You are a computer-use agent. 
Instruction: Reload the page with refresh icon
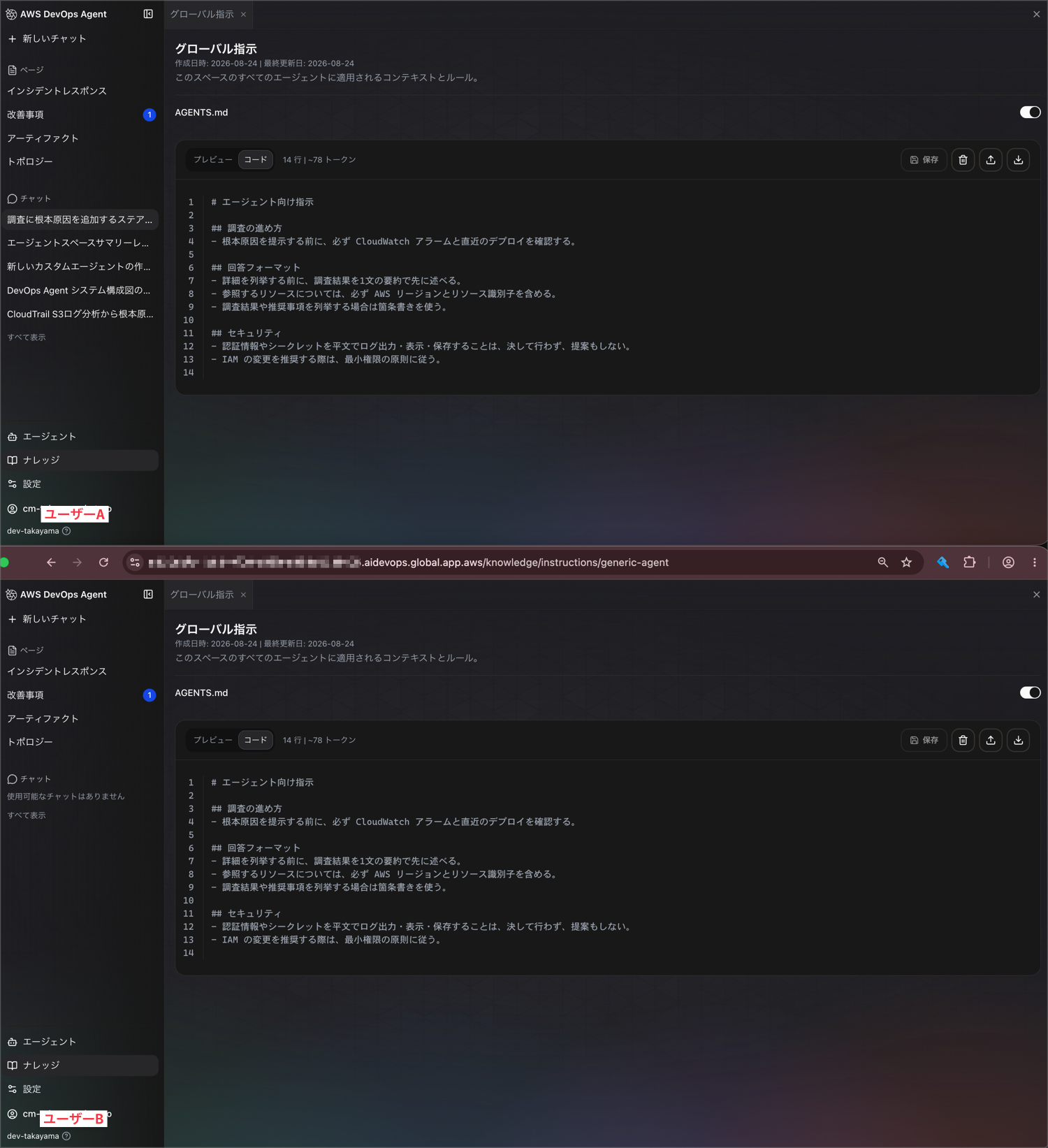click(104, 562)
